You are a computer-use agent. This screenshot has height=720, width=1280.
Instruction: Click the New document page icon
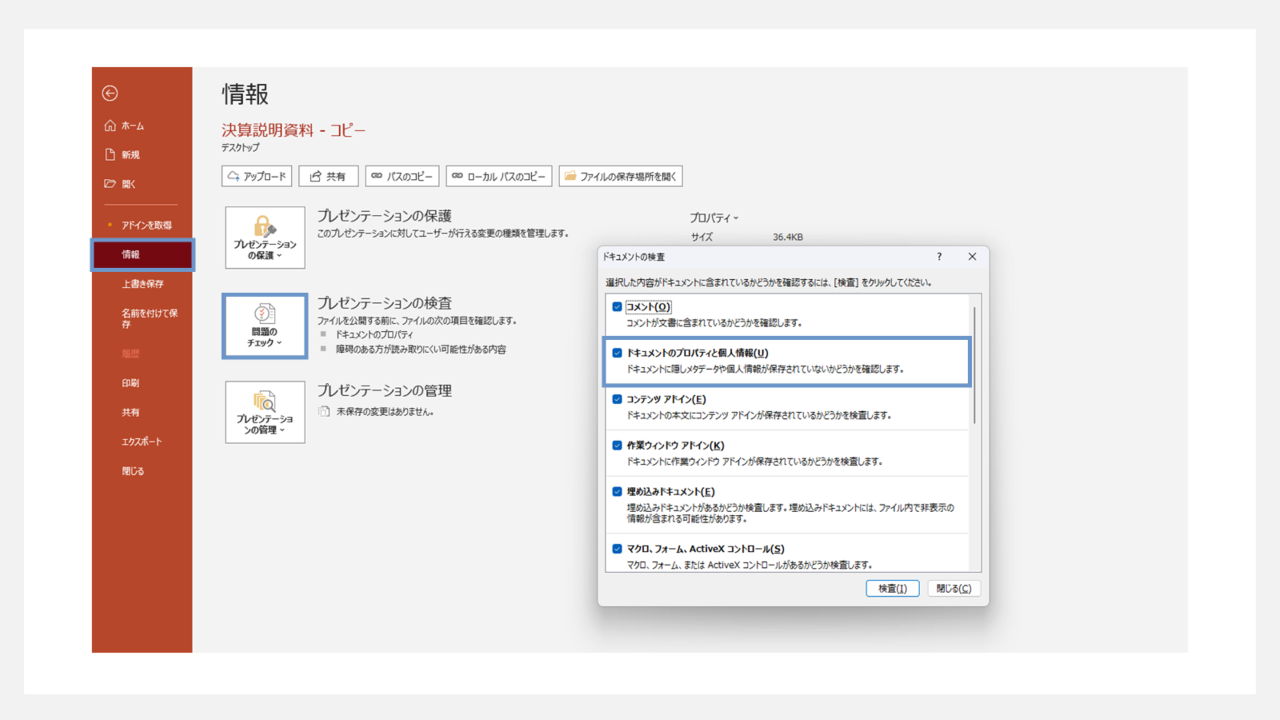pos(110,155)
